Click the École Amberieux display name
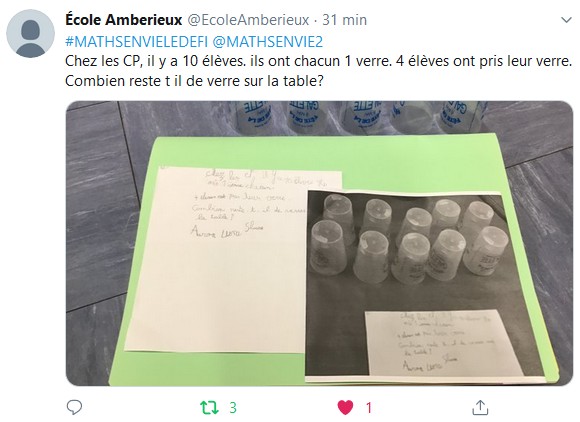The width and height of the screenshot is (580, 422). click(x=124, y=20)
